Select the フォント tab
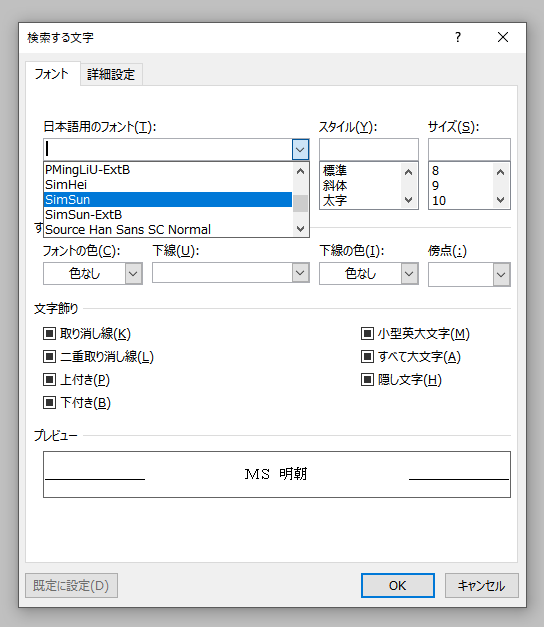This screenshot has width=544, height=627. [52, 74]
